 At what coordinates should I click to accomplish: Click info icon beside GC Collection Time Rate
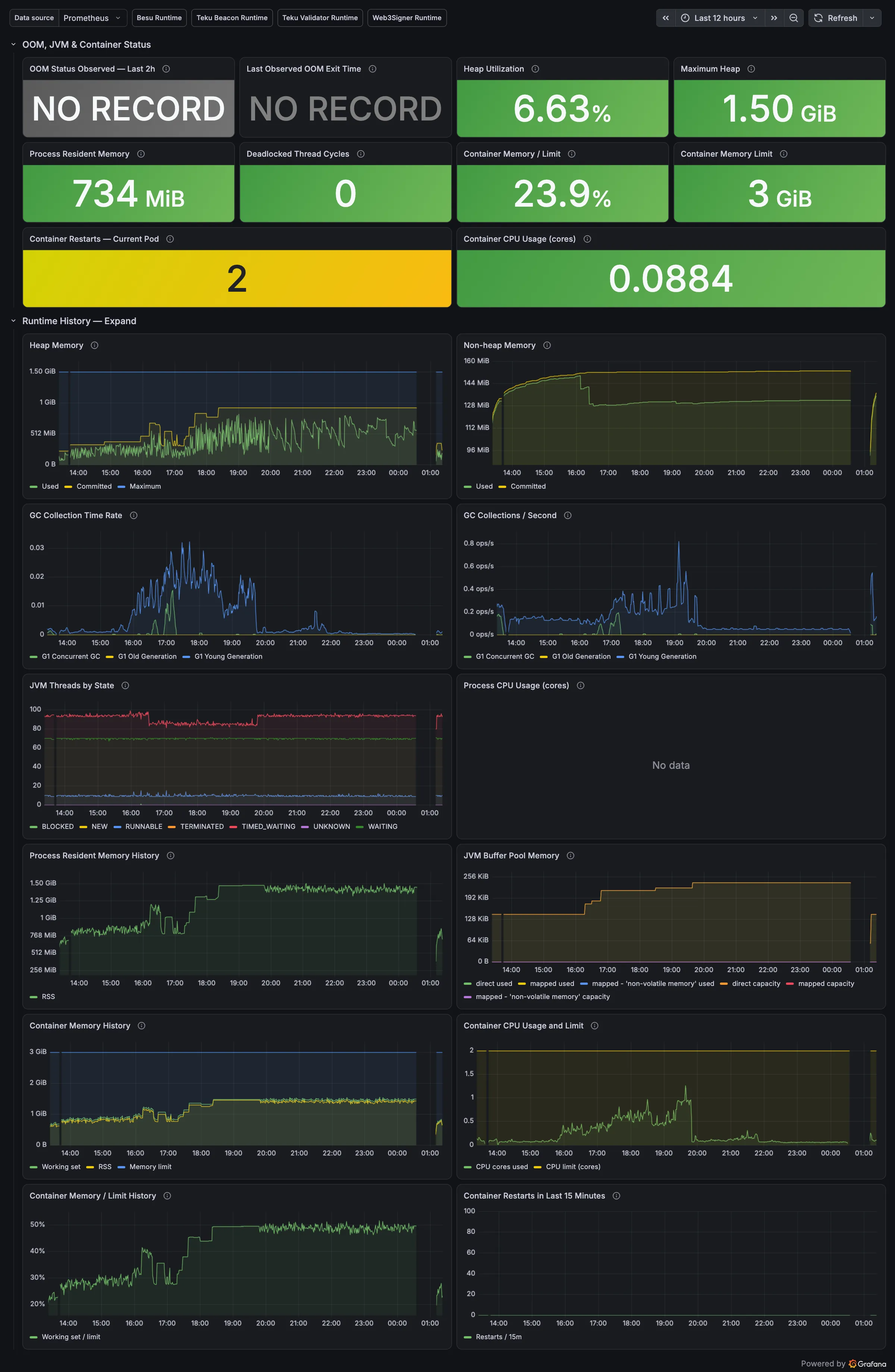tap(134, 516)
